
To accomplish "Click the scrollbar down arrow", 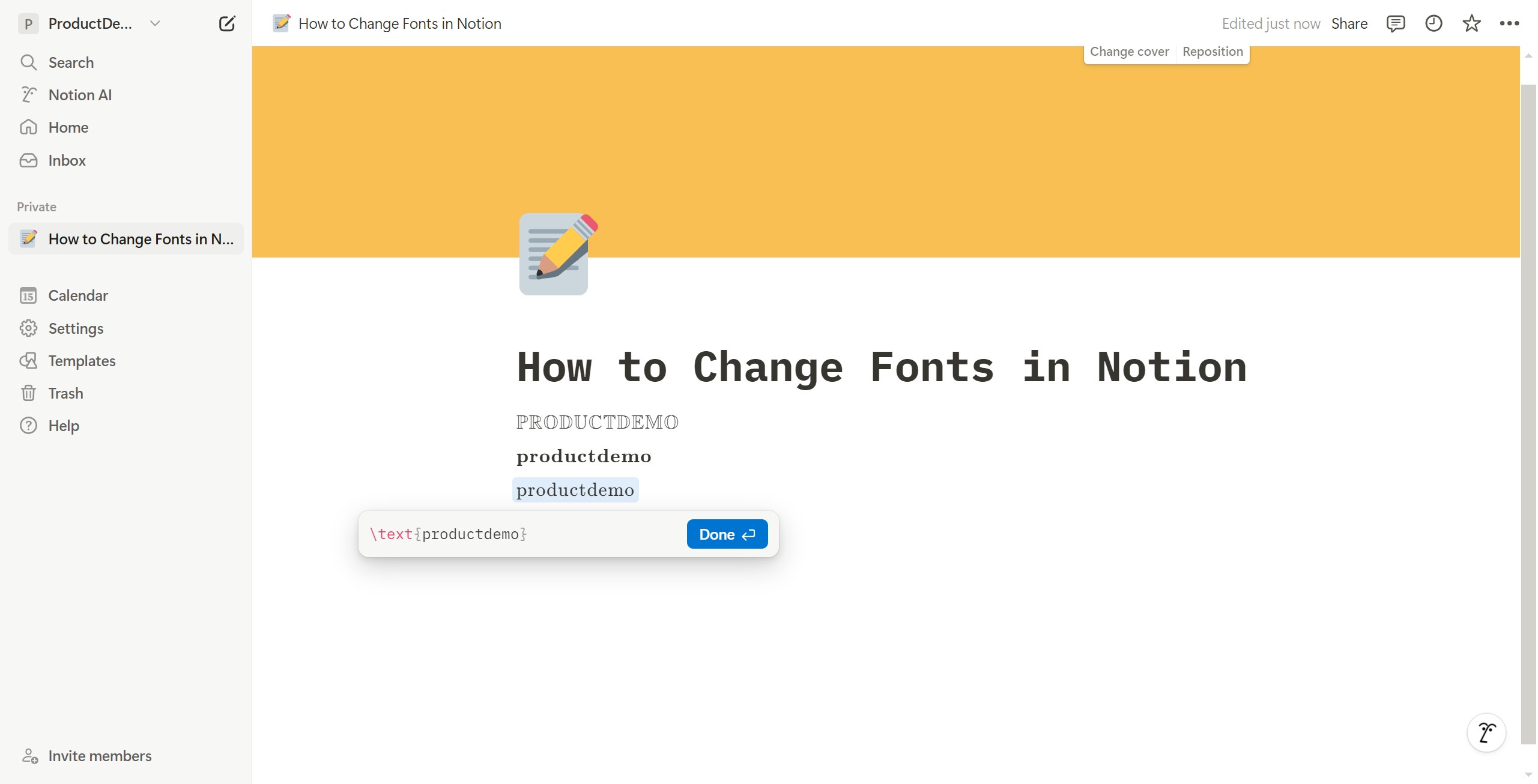I will click(1528, 774).
